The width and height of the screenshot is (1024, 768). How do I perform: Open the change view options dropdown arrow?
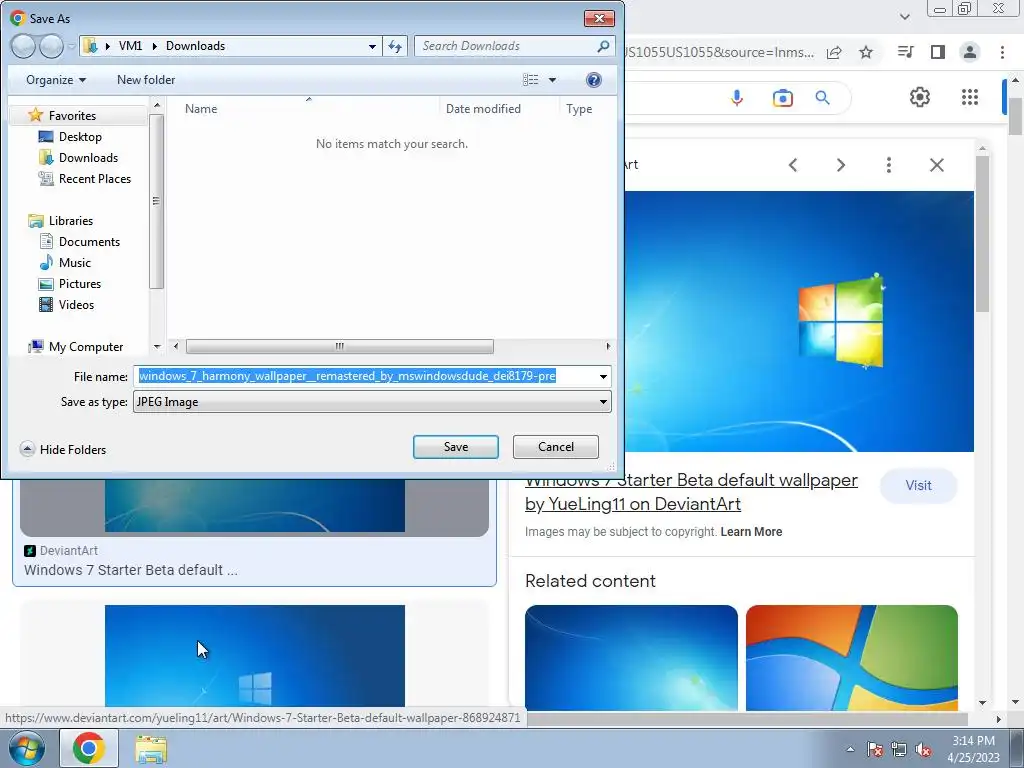tap(552, 80)
